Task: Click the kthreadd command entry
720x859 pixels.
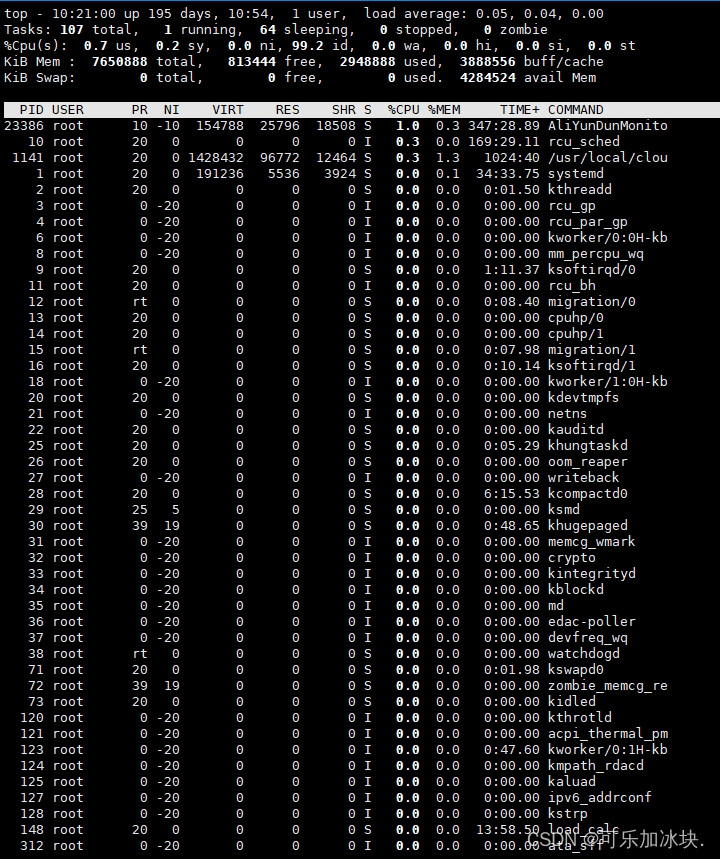Action: [x=580, y=190]
